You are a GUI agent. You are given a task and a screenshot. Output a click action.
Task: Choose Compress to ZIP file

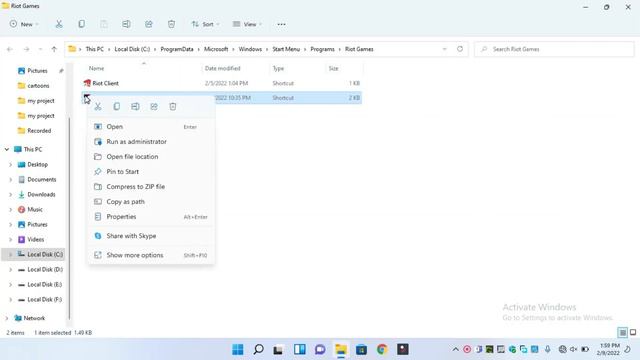coord(151,187)
